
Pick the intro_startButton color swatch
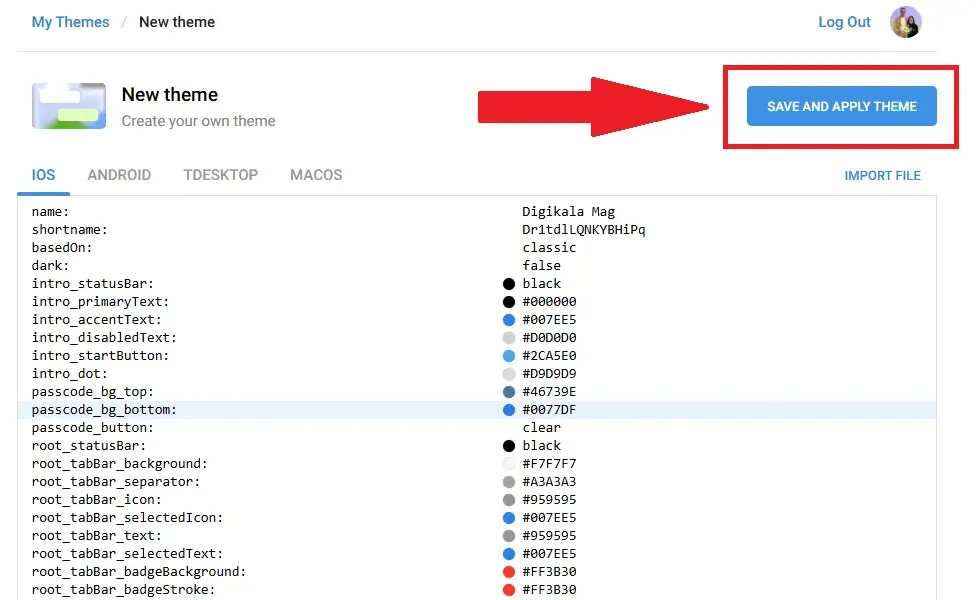509,356
